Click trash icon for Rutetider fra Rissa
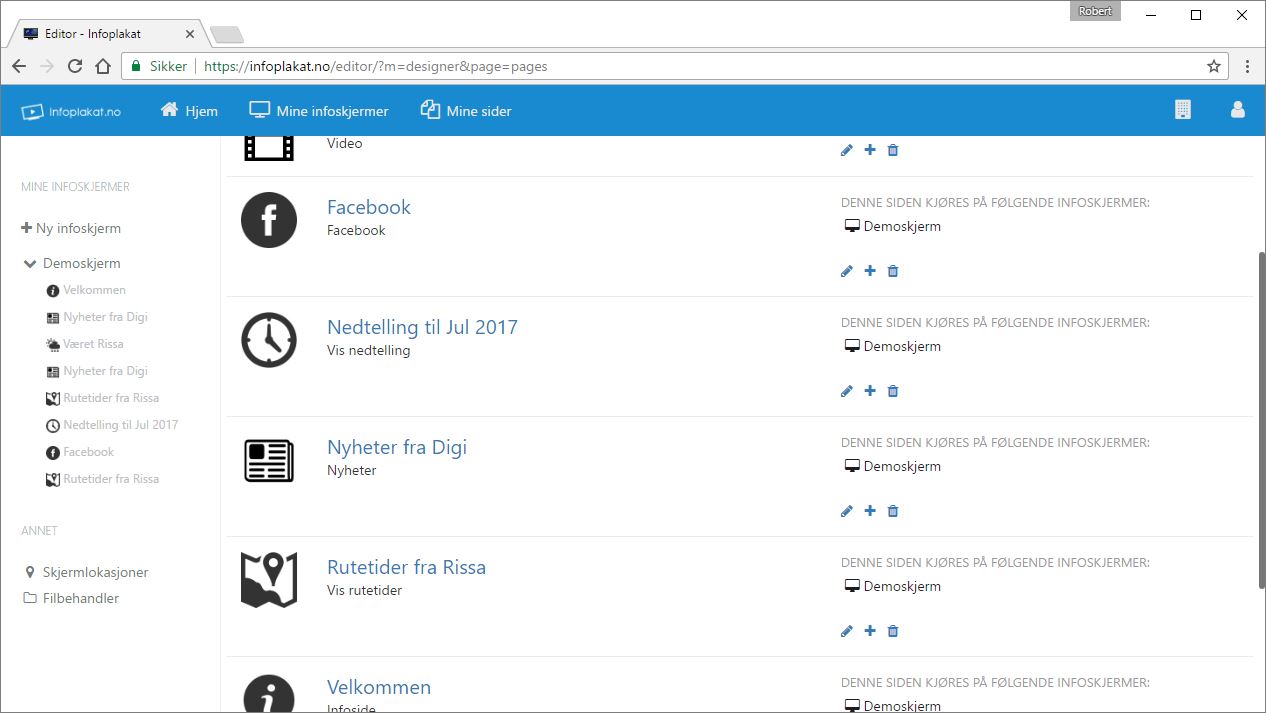This screenshot has width=1266, height=713. click(x=893, y=631)
